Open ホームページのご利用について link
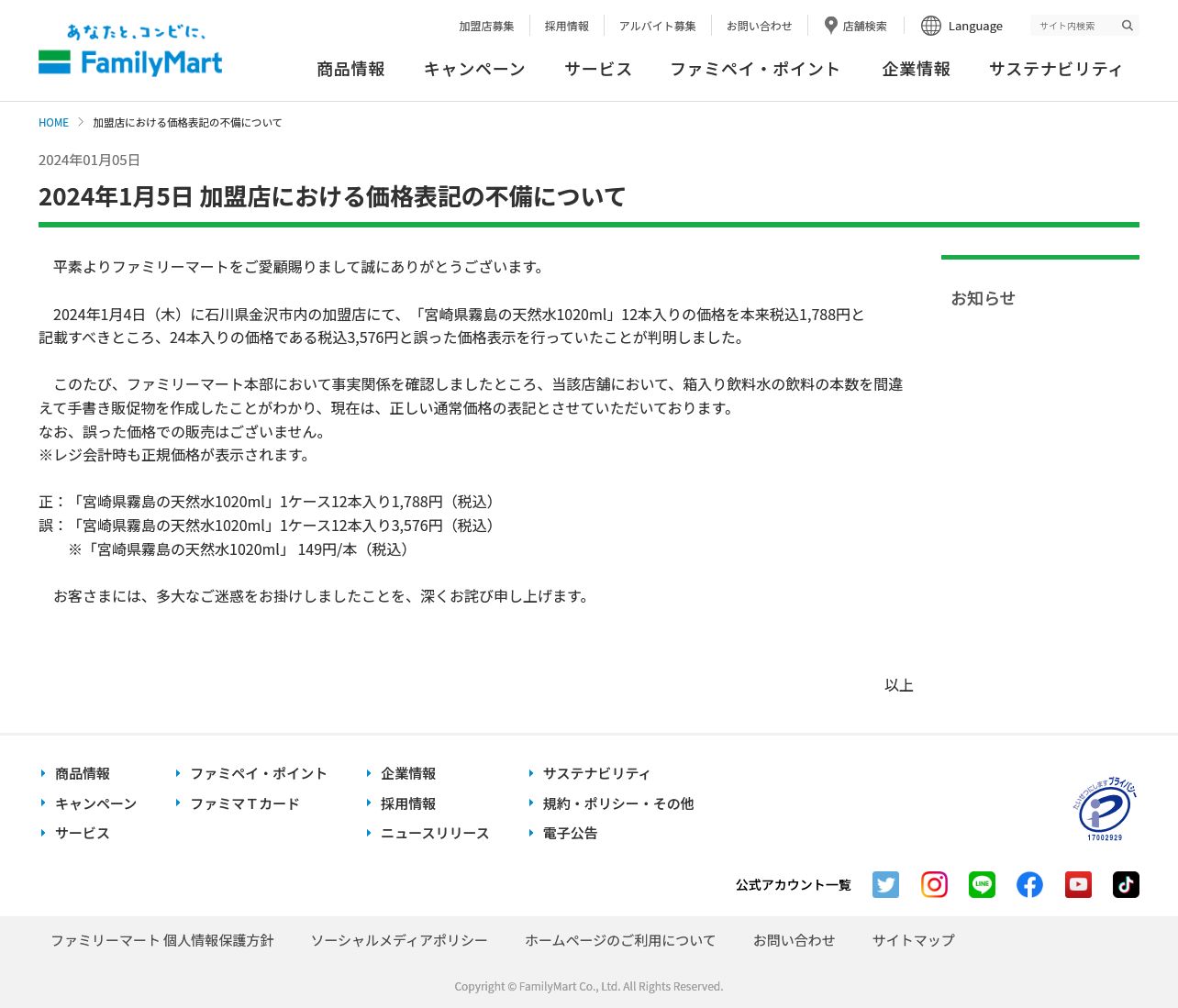 tap(620, 940)
